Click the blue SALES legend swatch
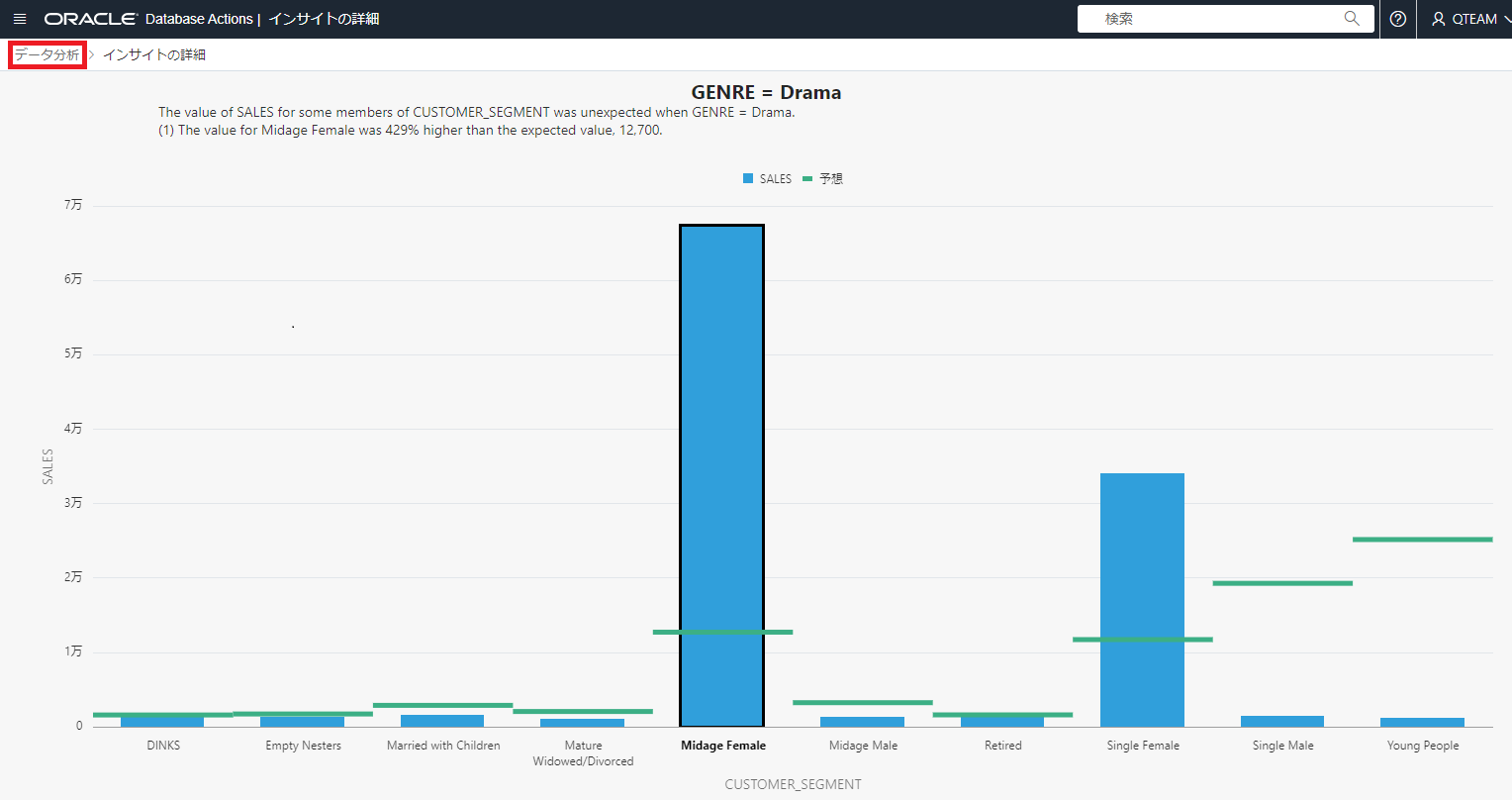Image resolution: width=1512 pixels, height=800 pixels. click(x=748, y=179)
